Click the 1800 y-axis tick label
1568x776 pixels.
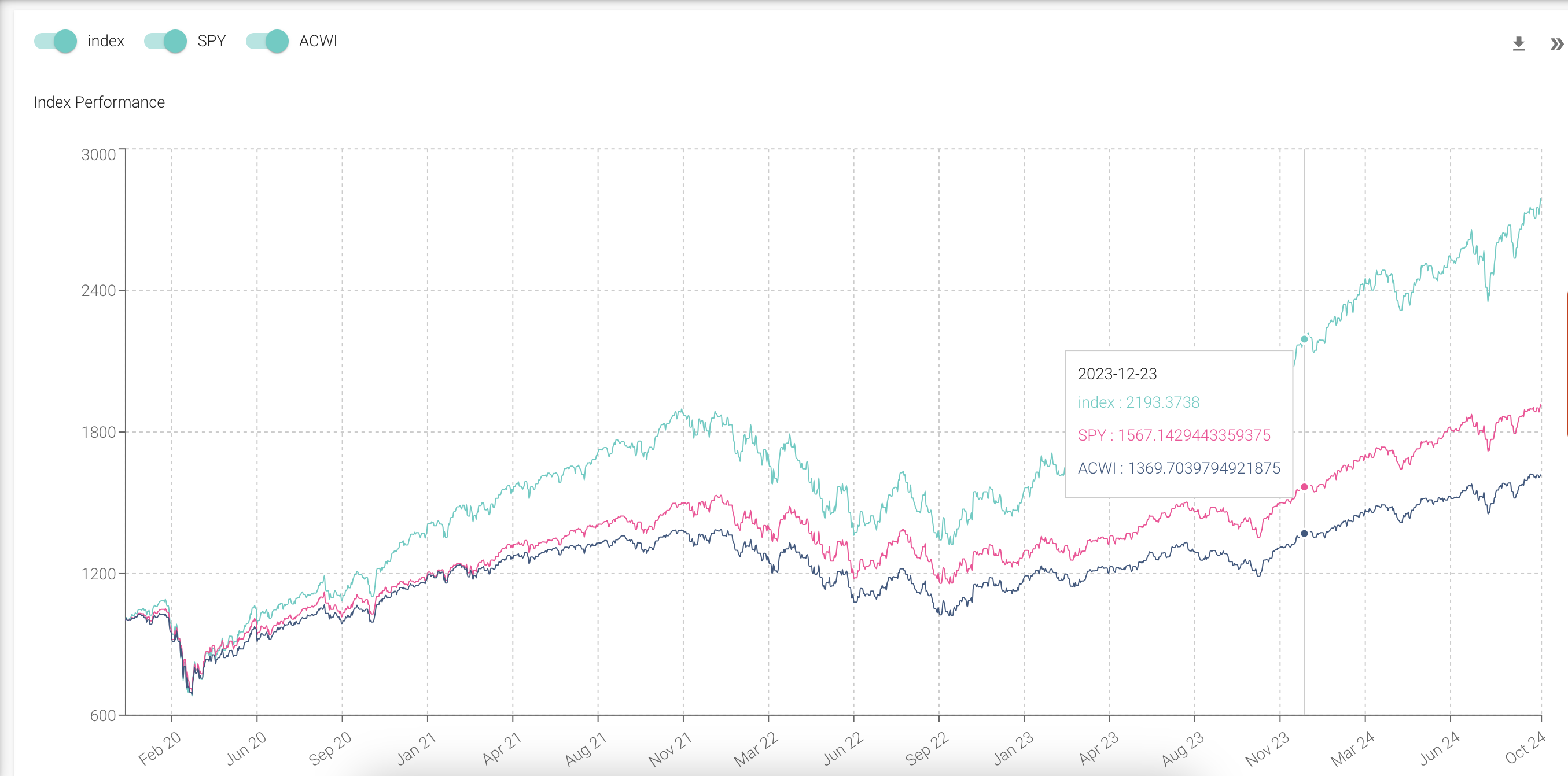(98, 433)
